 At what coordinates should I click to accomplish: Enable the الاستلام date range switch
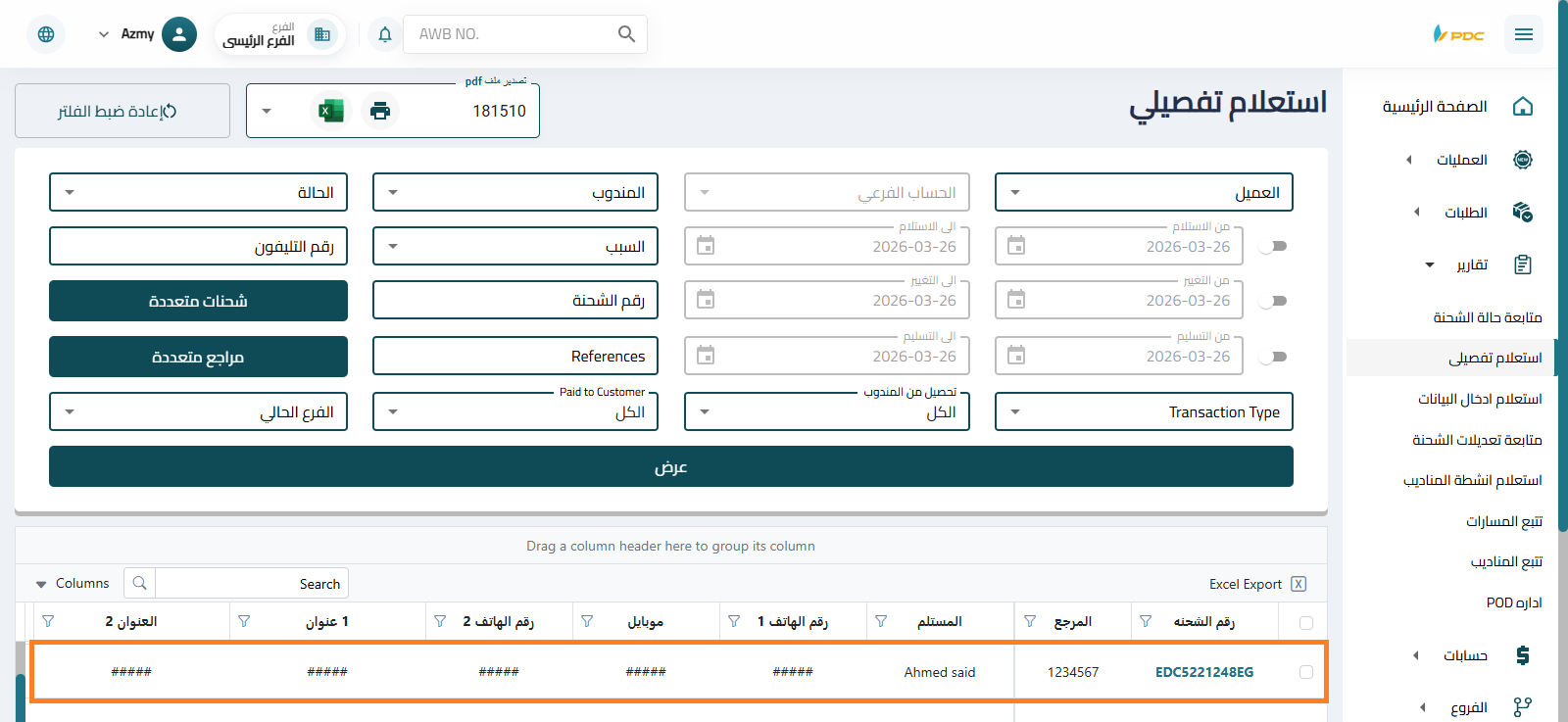[x=1272, y=247]
